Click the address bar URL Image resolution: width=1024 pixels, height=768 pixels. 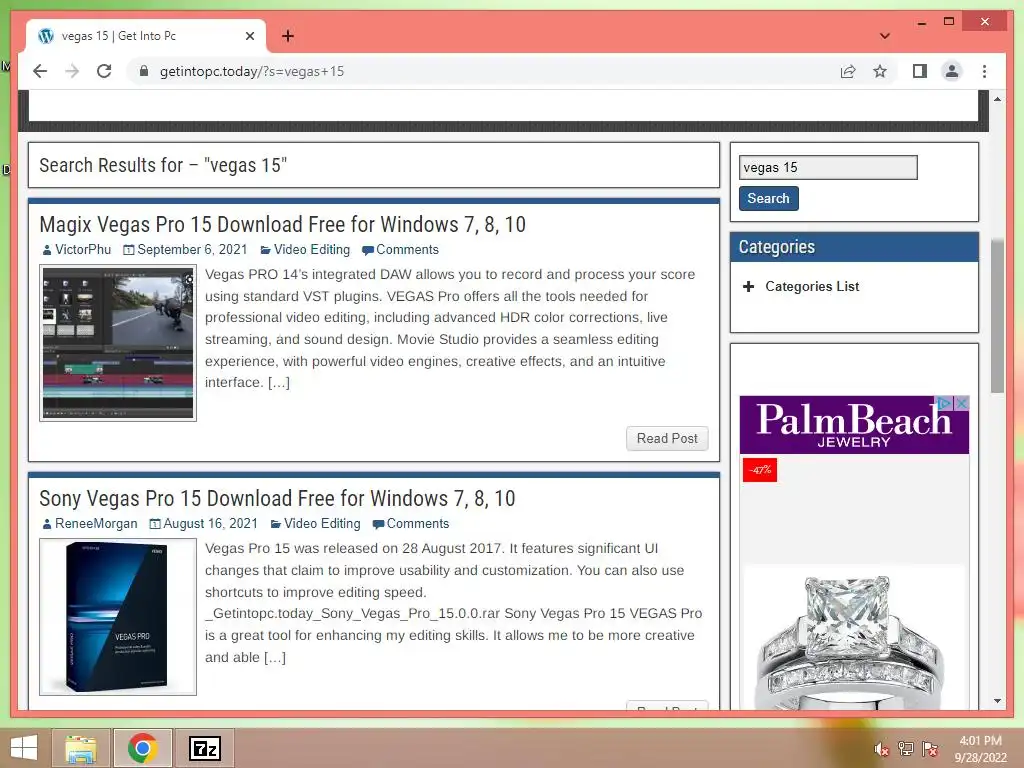coord(252,71)
